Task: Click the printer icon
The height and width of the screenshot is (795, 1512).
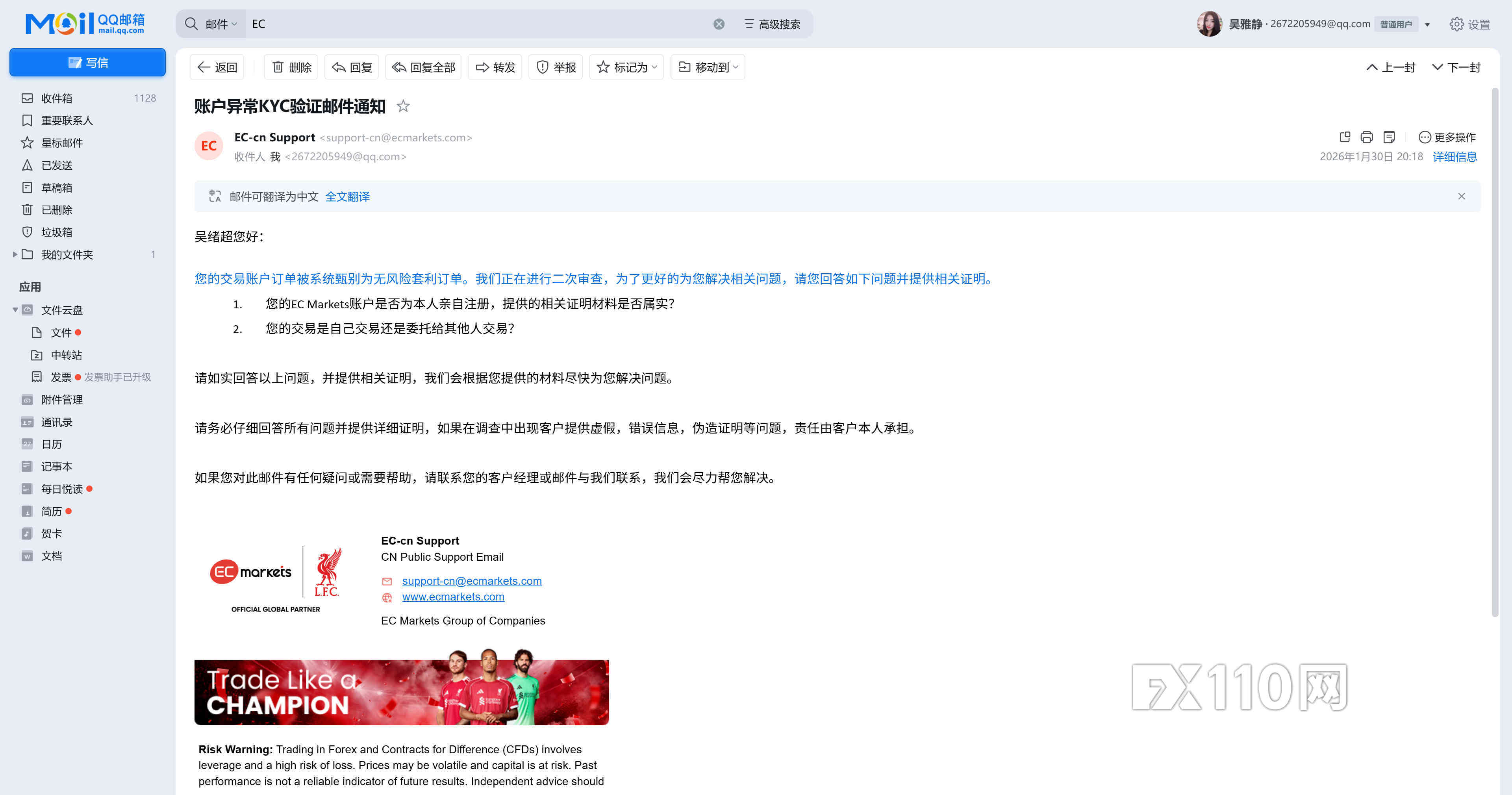Action: pos(1366,137)
